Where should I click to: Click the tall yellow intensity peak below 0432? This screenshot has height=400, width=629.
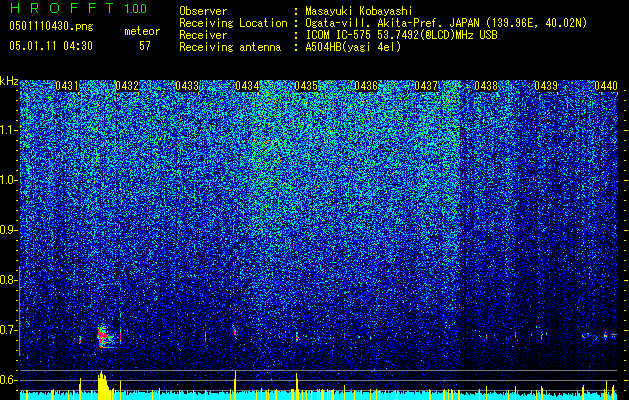click(x=103, y=386)
